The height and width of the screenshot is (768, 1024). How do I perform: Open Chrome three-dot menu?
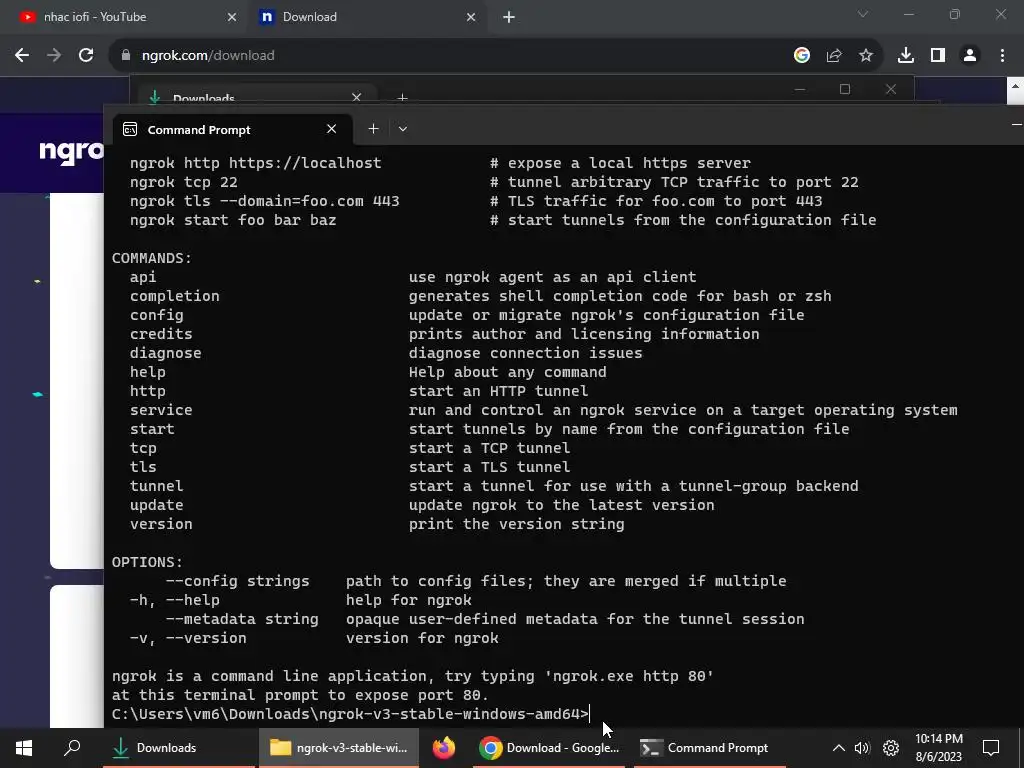tap(1002, 56)
